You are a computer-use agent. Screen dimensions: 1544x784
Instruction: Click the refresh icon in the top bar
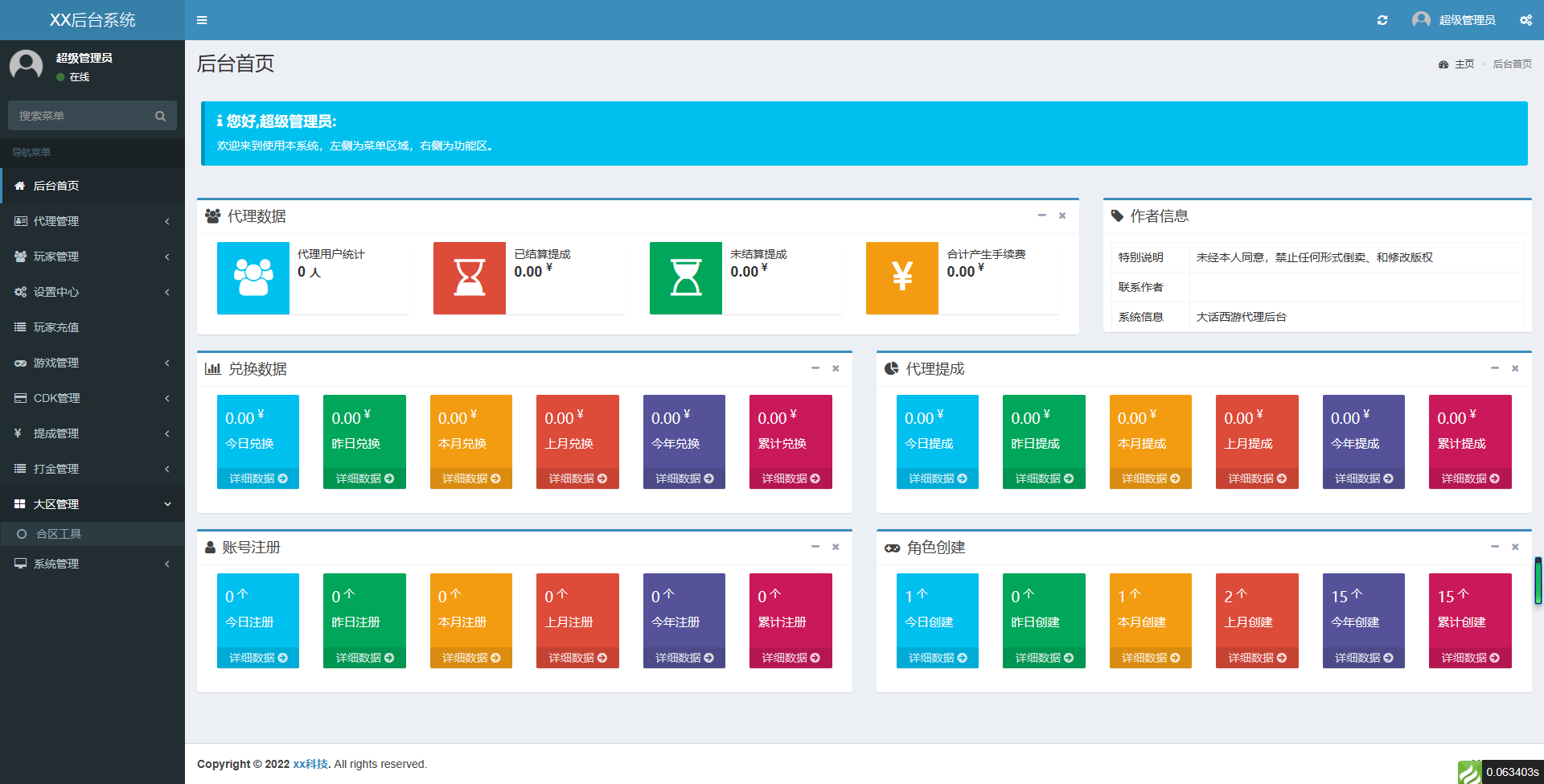tap(1382, 20)
